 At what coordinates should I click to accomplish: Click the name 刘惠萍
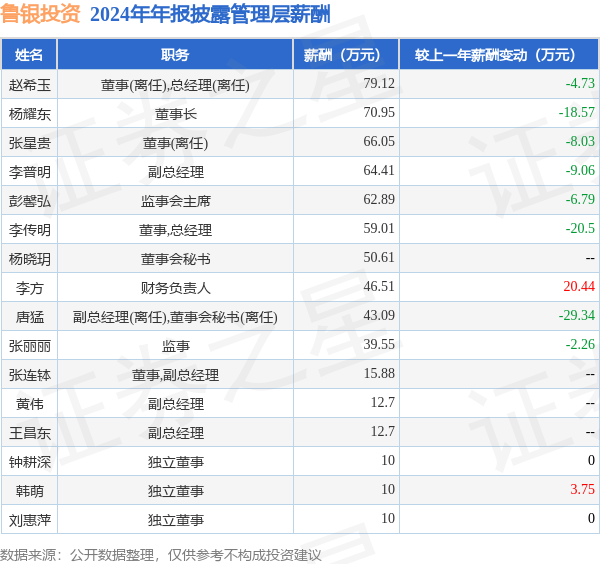(x=29, y=520)
